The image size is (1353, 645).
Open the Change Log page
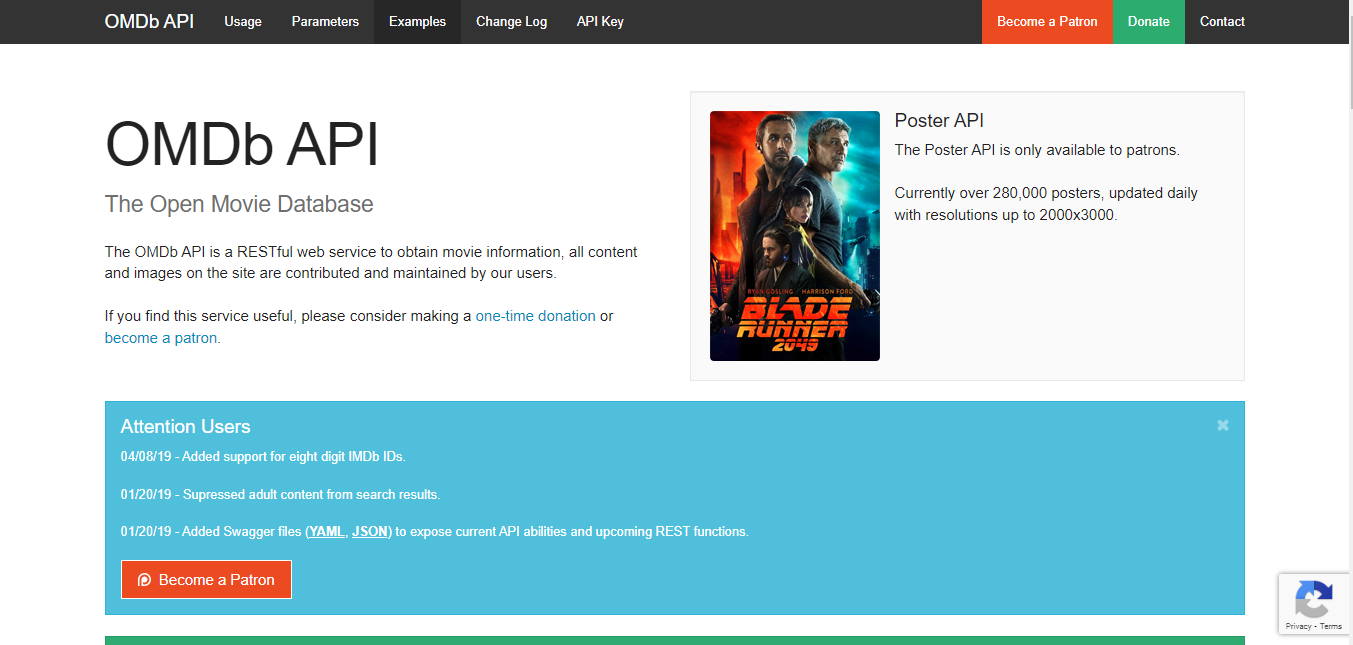point(511,21)
